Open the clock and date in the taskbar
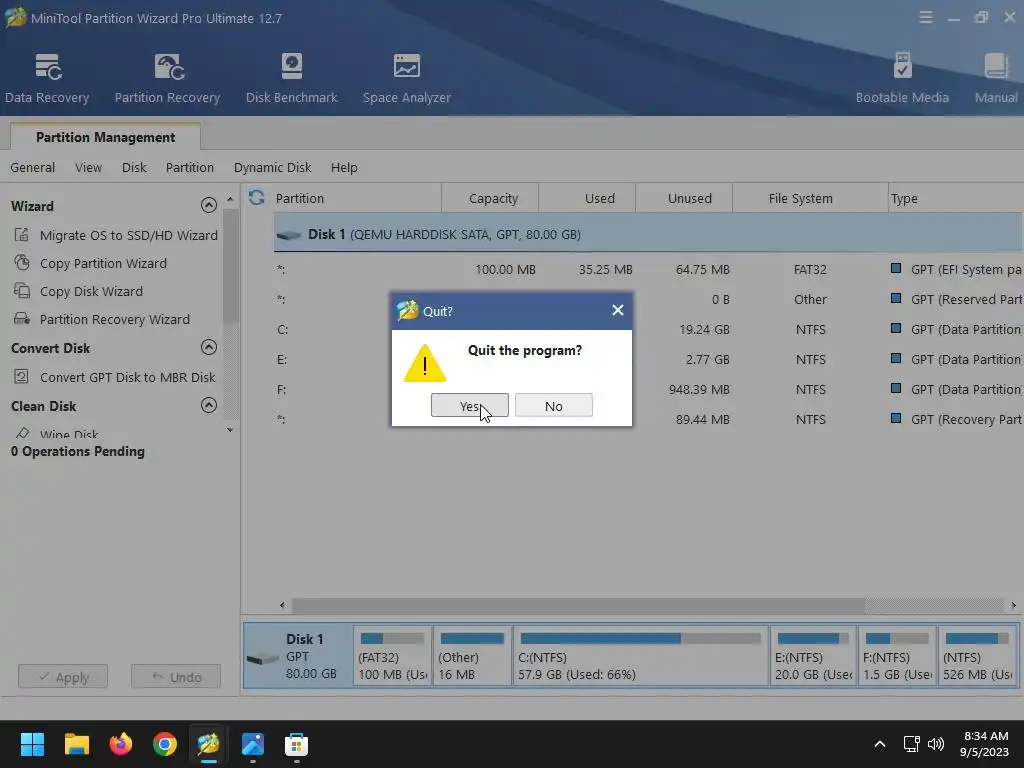Viewport: 1024px width, 768px height. pos(985,744)
